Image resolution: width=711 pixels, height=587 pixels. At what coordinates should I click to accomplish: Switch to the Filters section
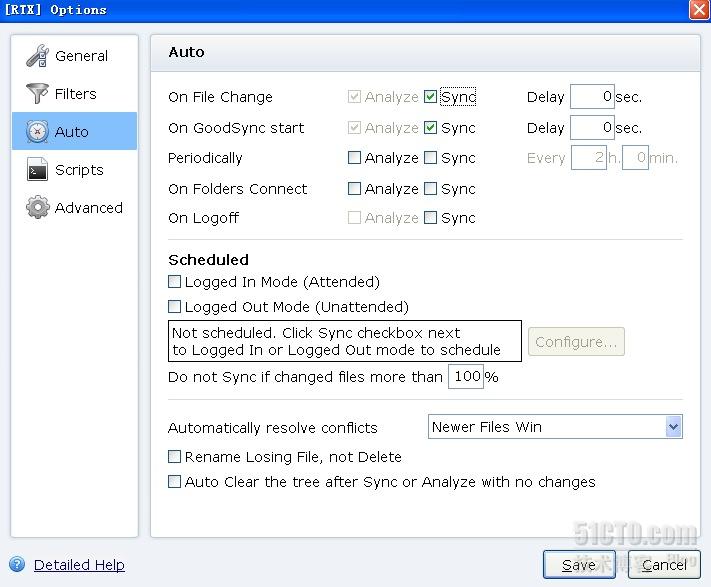pos(74,93)
